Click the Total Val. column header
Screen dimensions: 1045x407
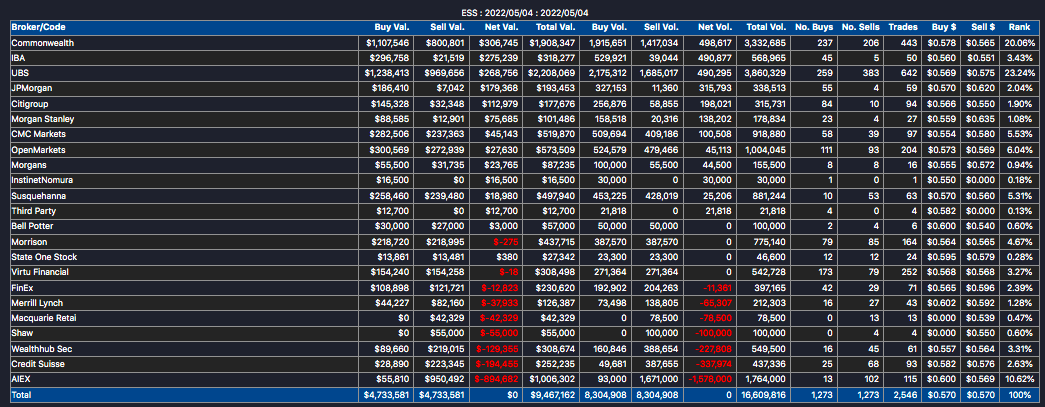click(x=555, y=27)
